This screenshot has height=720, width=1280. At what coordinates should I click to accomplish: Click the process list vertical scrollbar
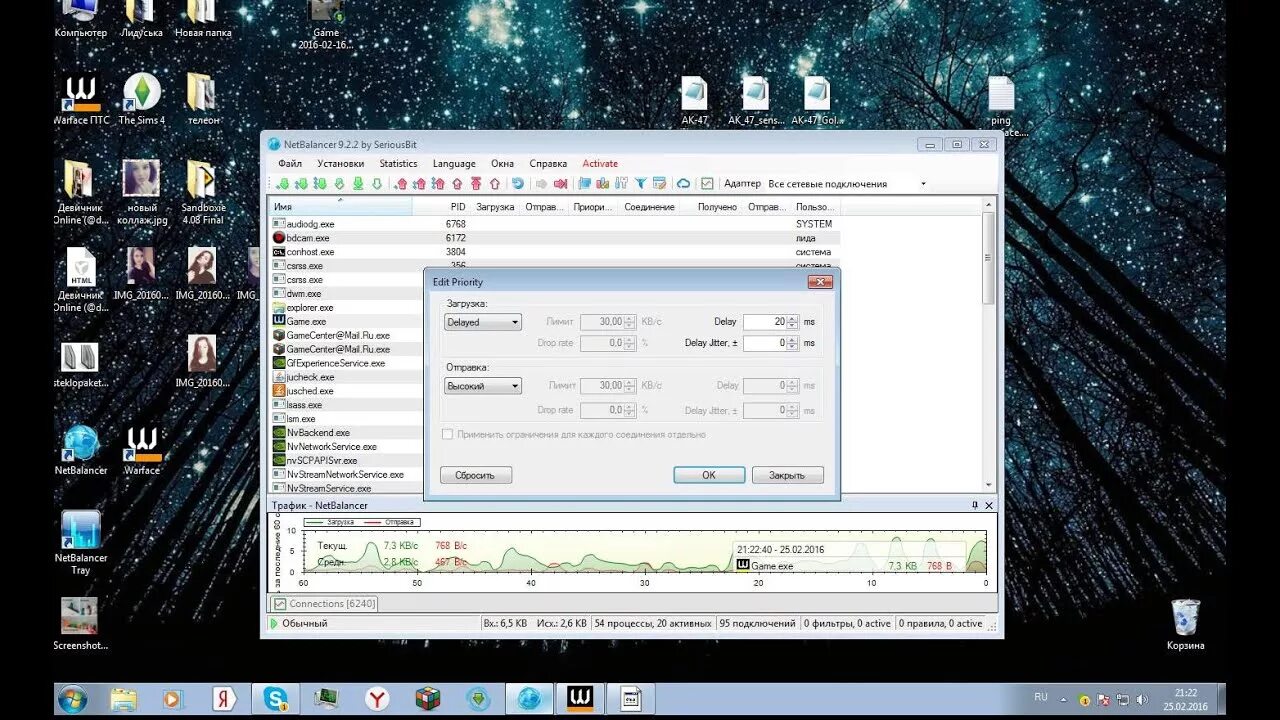click(989, 345)
